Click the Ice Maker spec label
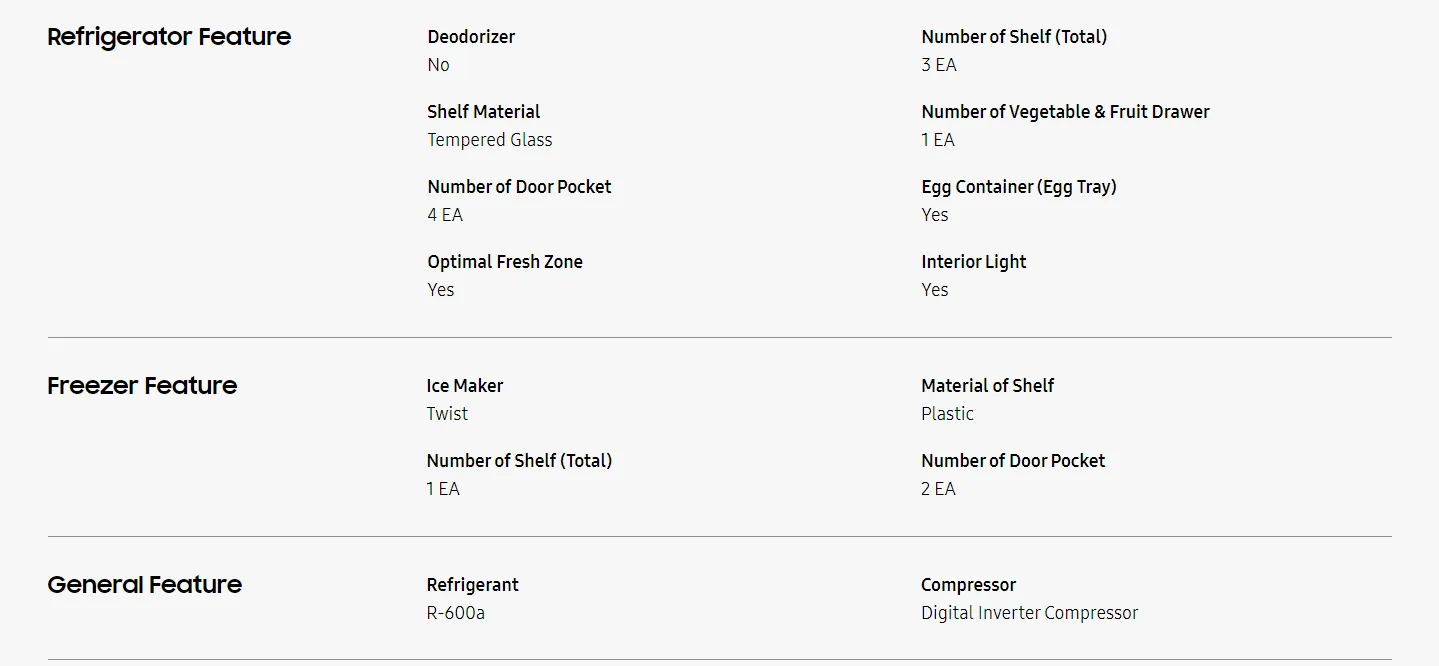The height and width of the screenshot is (666, 1439). pyautogui.click(x=464, y=386)
